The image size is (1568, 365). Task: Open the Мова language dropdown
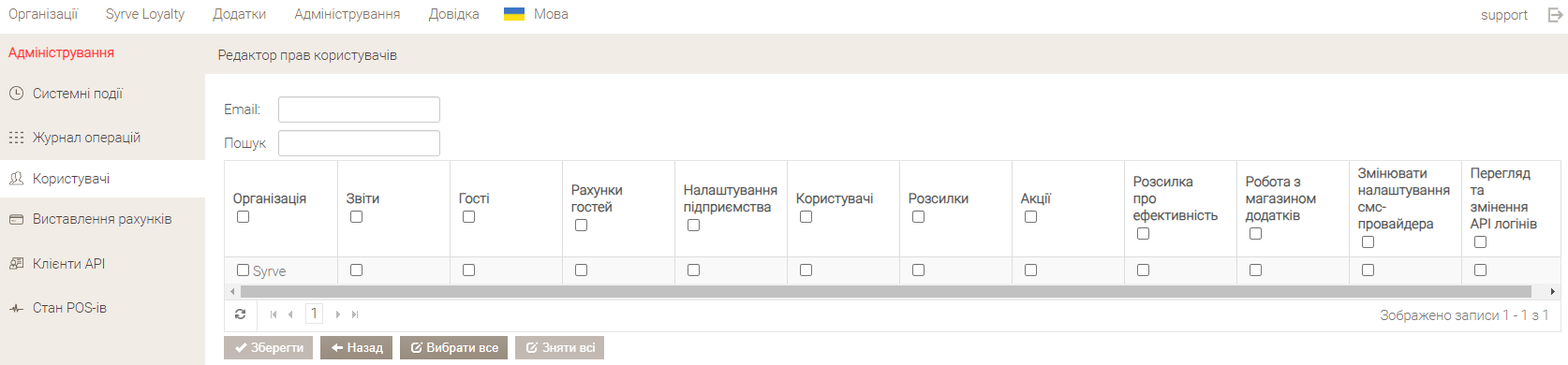pyautogui.click(x=551, y=14)
